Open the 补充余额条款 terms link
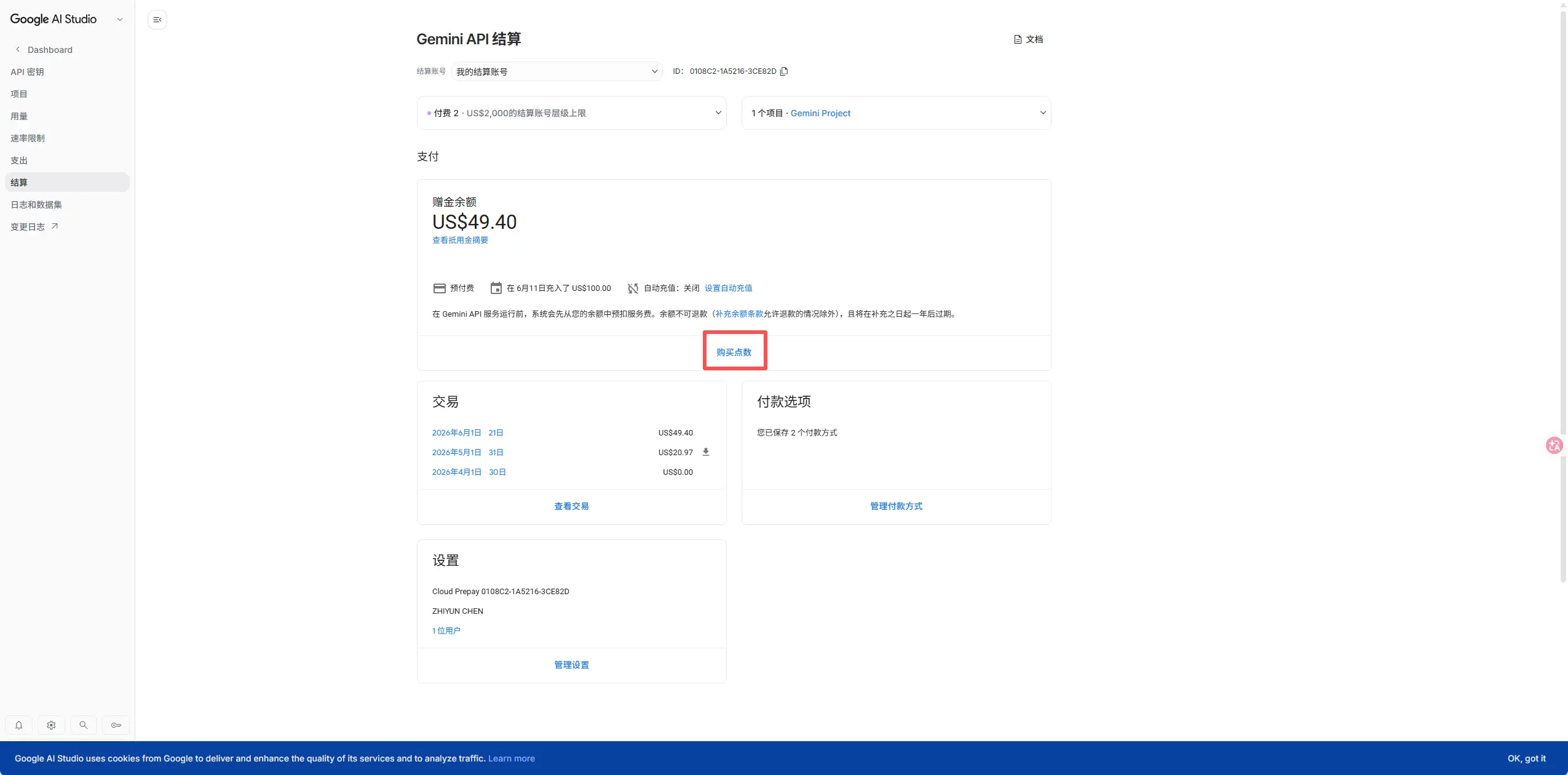1568x775 pixels. [738, 314]
